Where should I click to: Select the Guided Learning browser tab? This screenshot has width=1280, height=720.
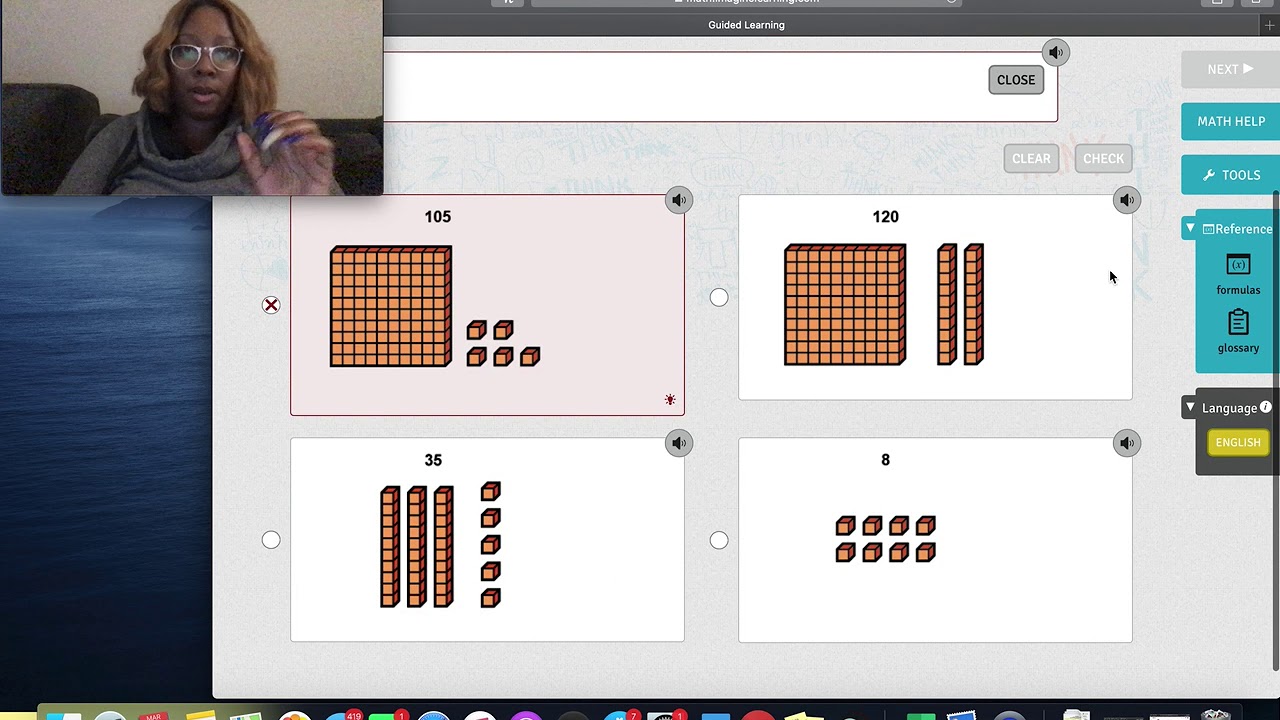pos(746,25)
